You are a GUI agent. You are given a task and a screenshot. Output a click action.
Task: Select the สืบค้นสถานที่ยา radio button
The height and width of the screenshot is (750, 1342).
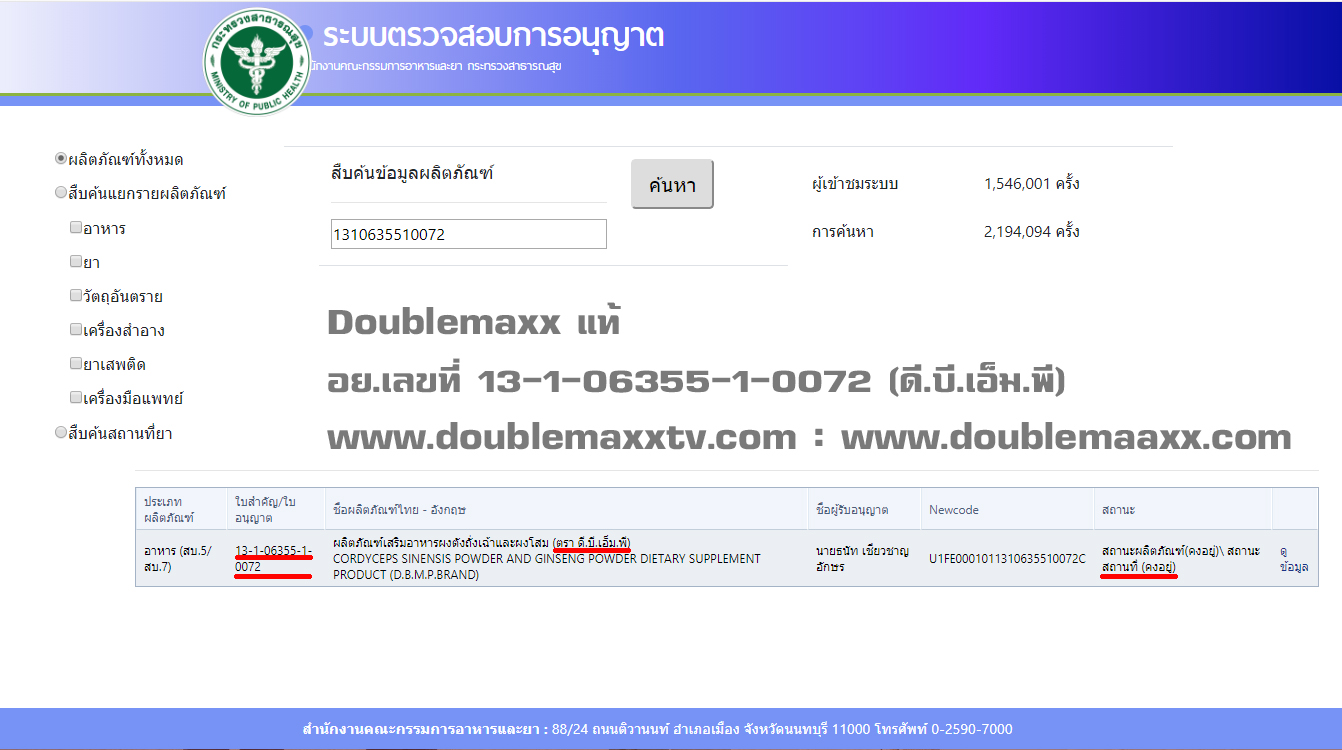(x=61, y=432)
